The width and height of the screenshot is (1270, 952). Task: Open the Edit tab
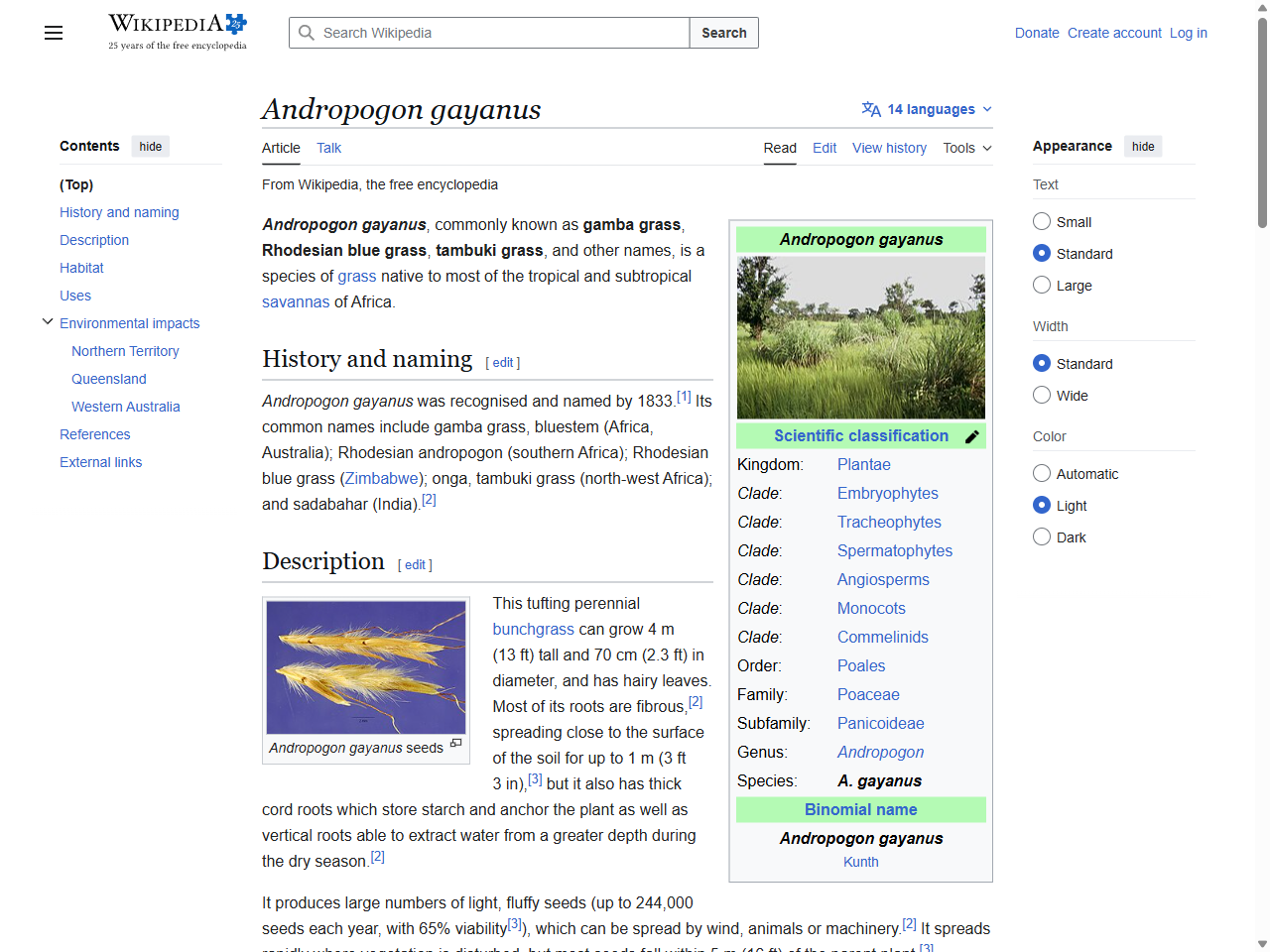(825, 148)
